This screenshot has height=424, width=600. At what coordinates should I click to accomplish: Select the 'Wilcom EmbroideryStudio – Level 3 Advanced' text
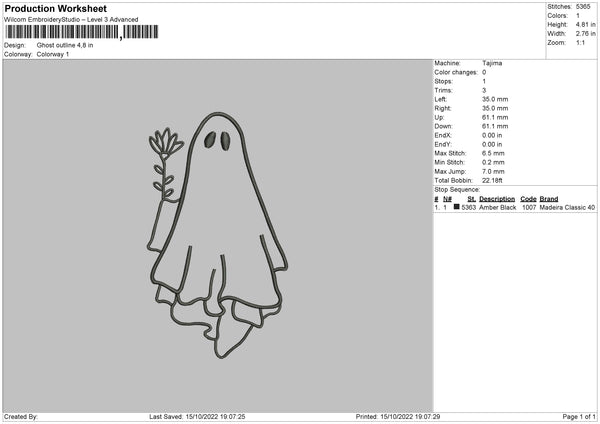71,20
